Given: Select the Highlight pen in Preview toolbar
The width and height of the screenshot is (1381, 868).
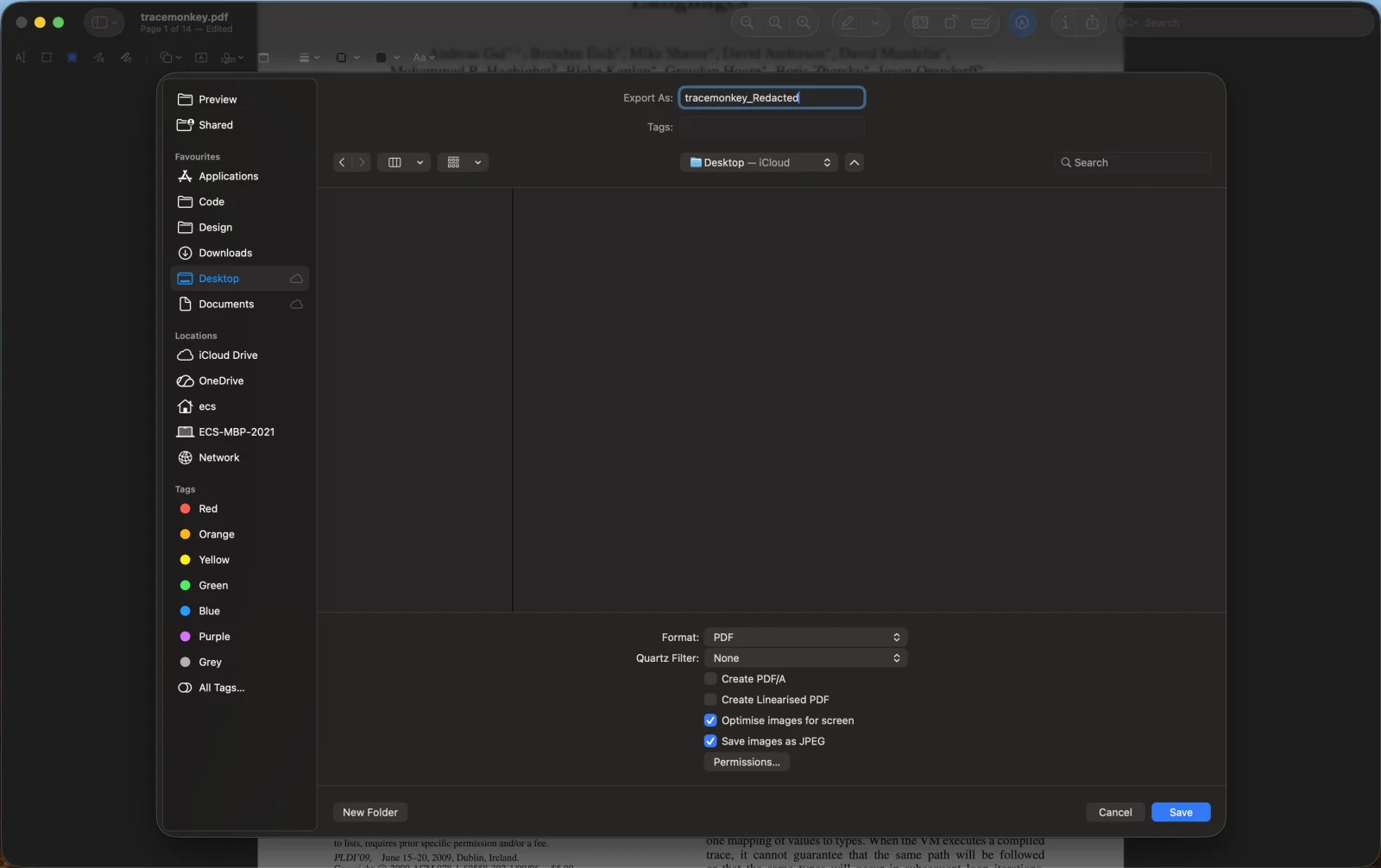Looking at the screenshot, I should pos(848,22).
